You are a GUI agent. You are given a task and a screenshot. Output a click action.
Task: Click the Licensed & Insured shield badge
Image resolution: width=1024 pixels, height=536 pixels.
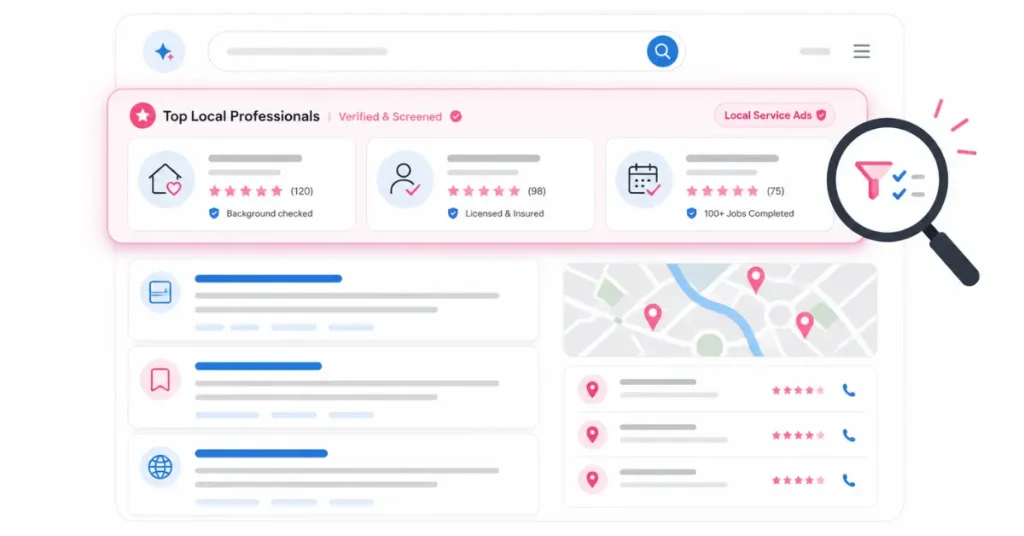point(496,213)
